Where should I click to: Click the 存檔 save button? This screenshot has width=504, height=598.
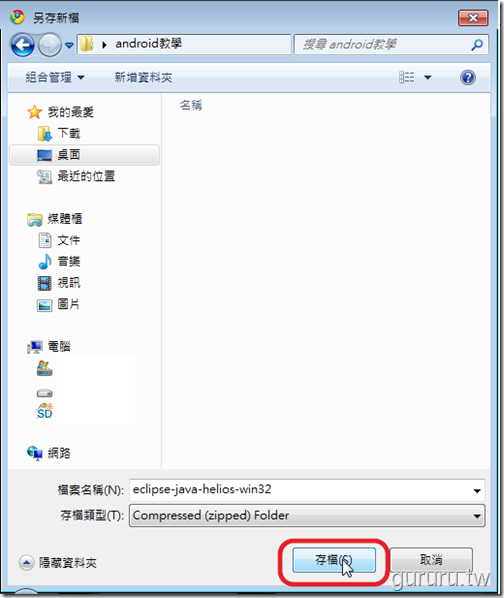coord(334,560)
